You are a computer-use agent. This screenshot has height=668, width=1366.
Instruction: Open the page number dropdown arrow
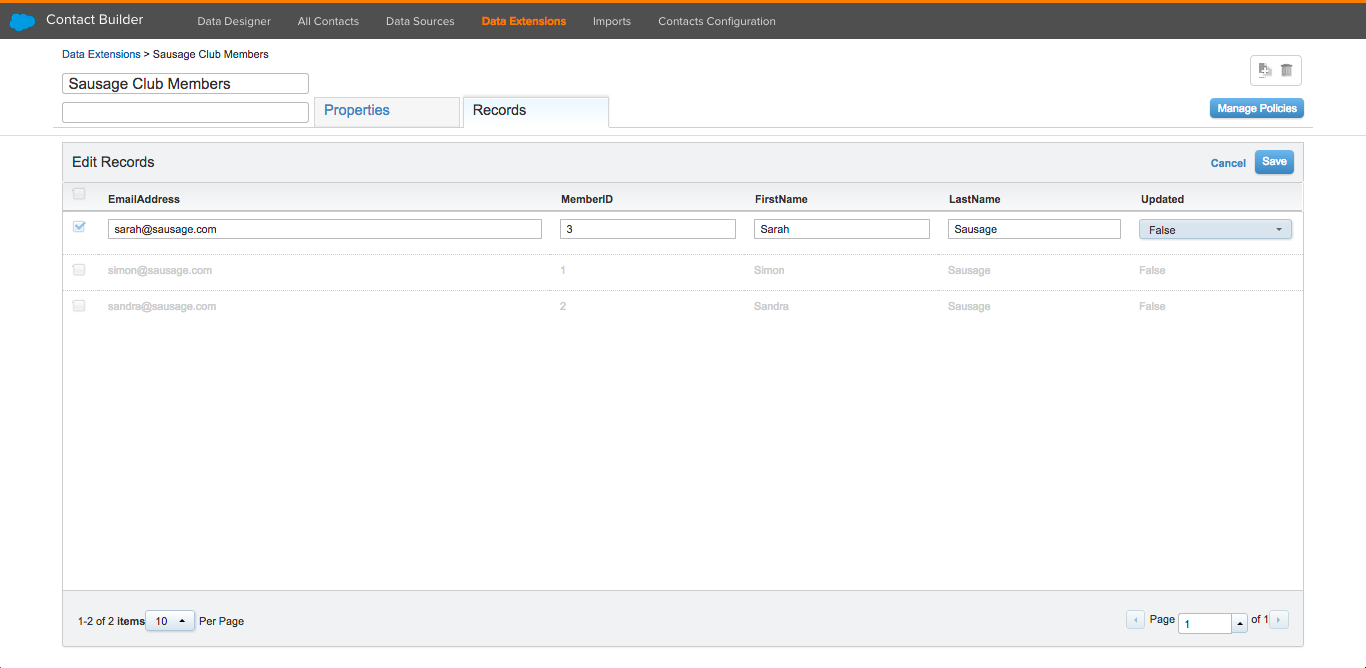click(1240, 623)
